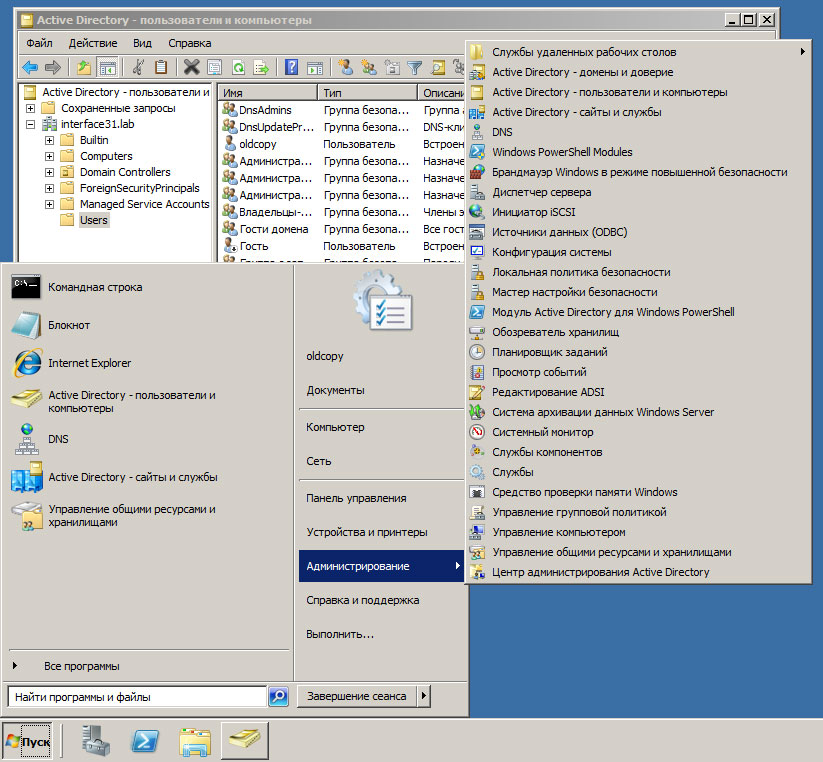Open shutdown options arrow next to Завершение сеанса
The width and height of the screenshot is (823, 762).
[424, 696]
